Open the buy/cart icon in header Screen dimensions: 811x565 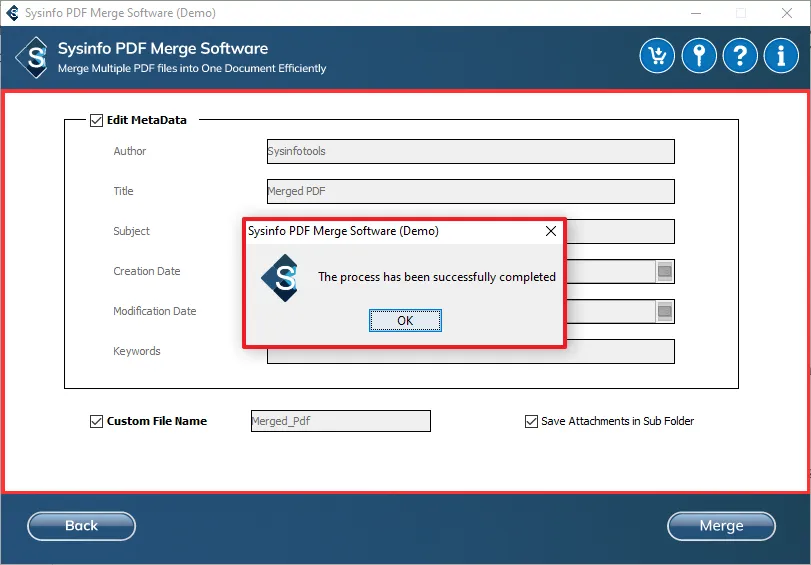pos(657,56)
